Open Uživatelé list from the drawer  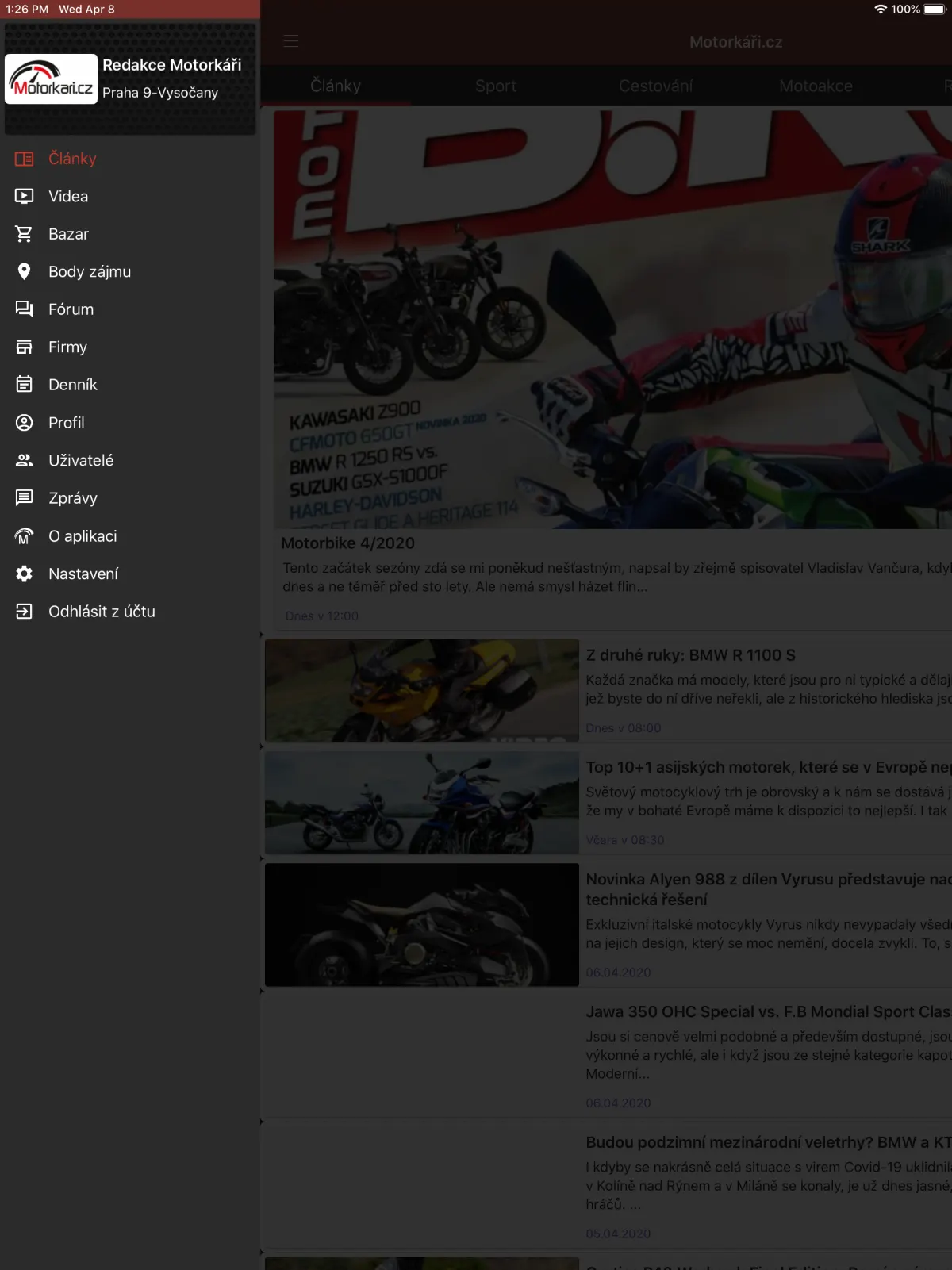[x=130, y=460]
